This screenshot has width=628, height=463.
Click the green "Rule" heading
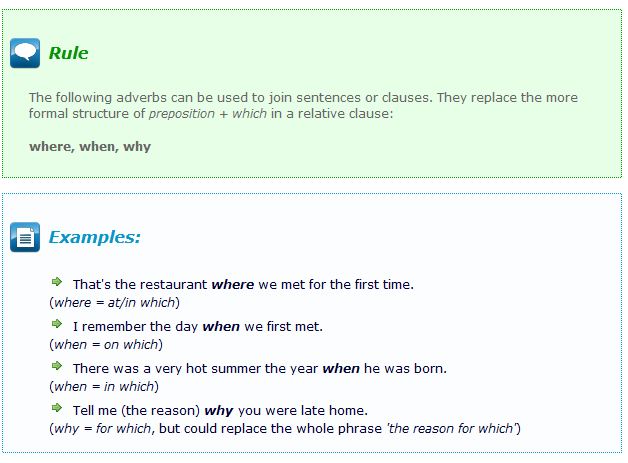(x=68, y=53)
